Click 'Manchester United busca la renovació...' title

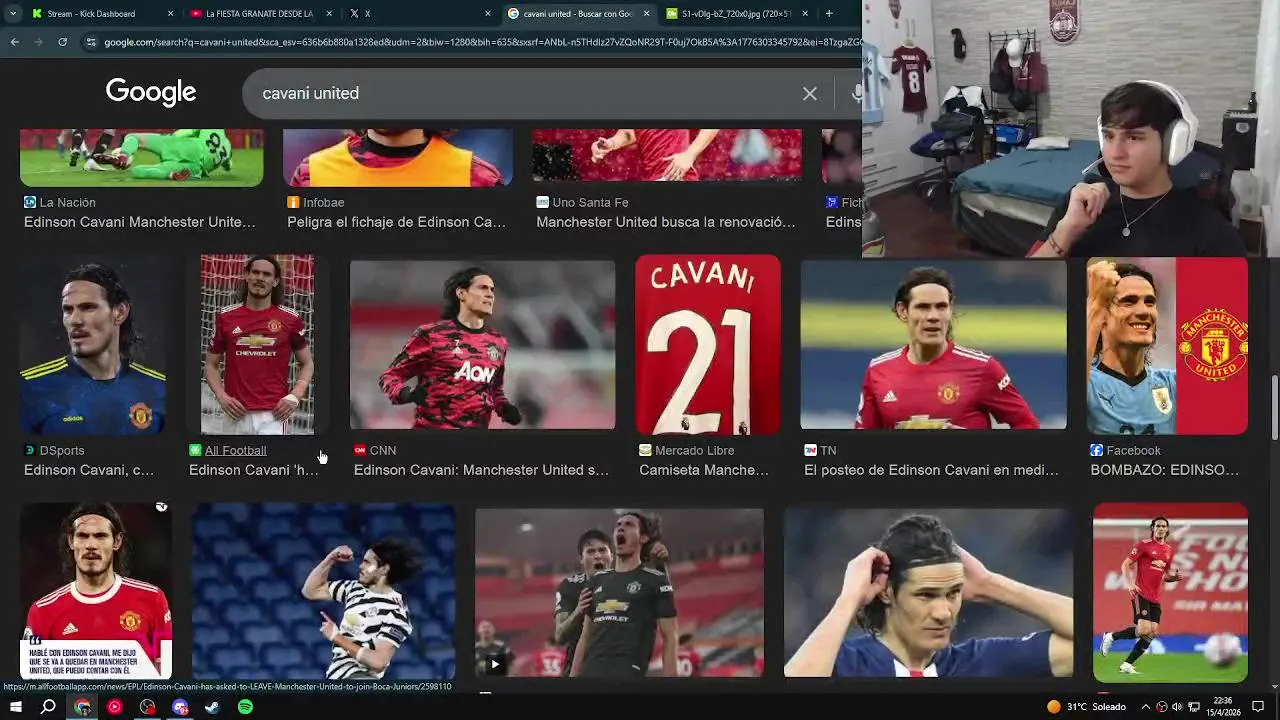click(666, 222)
